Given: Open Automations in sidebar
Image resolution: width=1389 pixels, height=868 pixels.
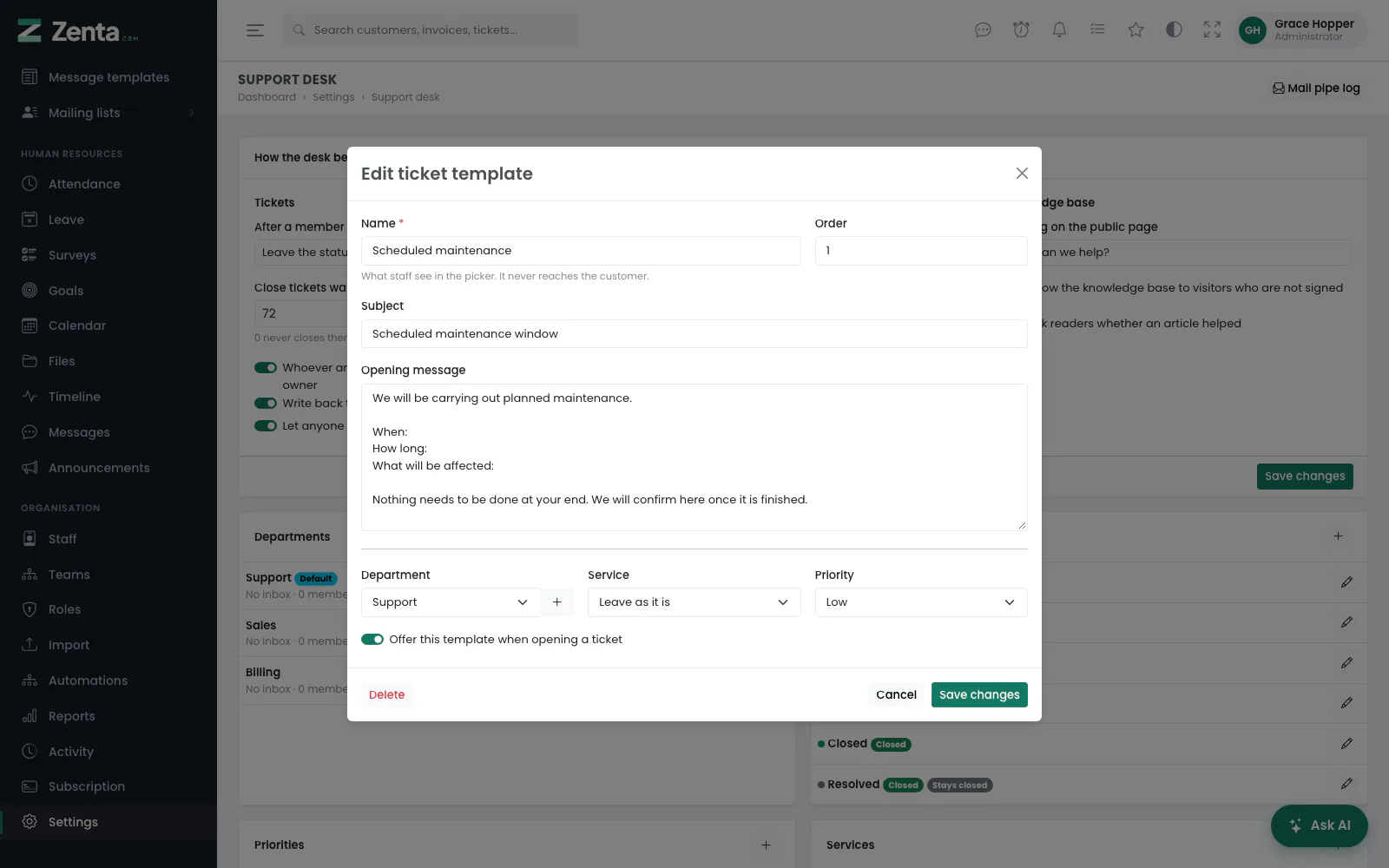Looking at the screenshot, I should click(109, 681).
